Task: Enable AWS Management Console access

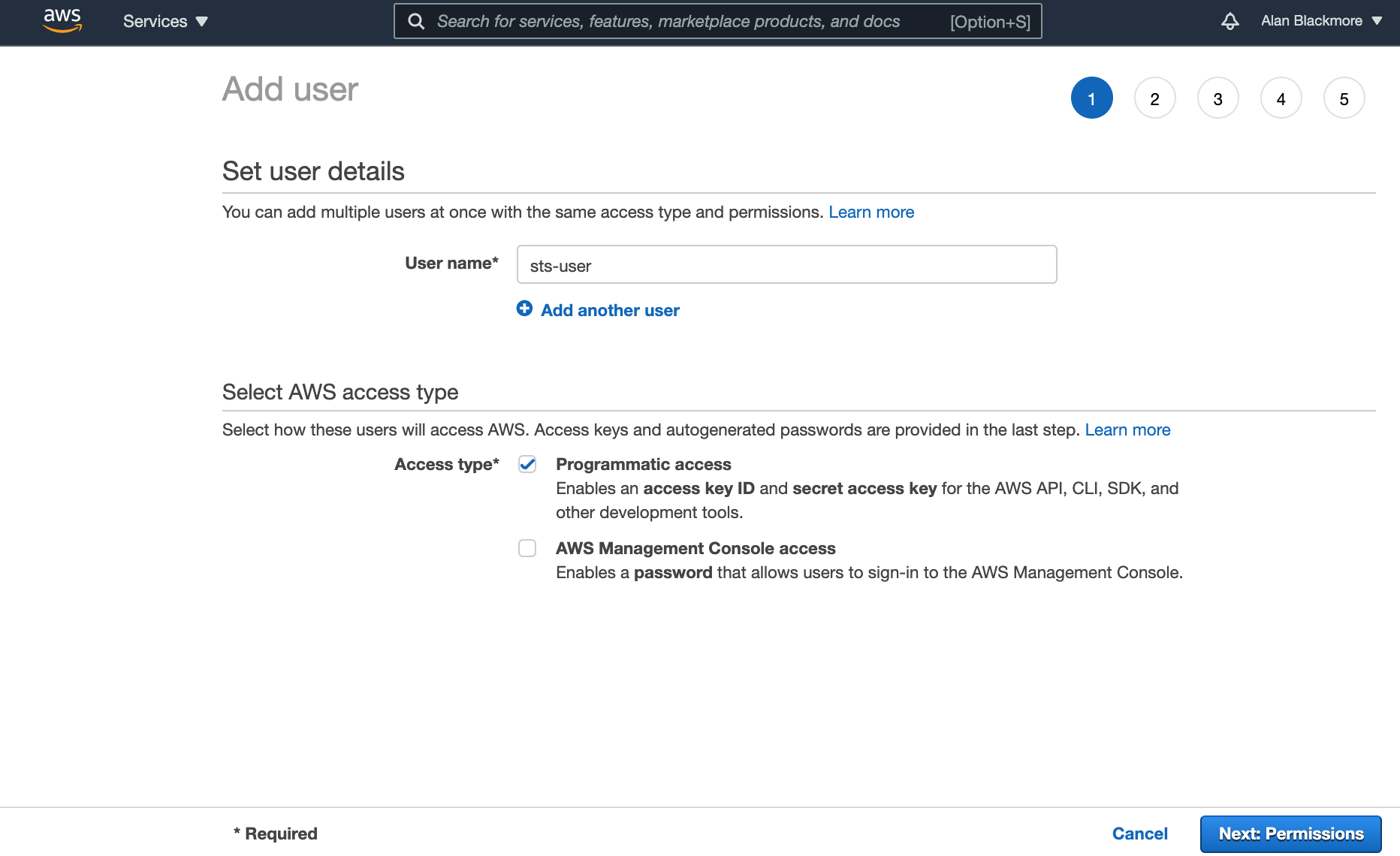Action: pos(527,548)
